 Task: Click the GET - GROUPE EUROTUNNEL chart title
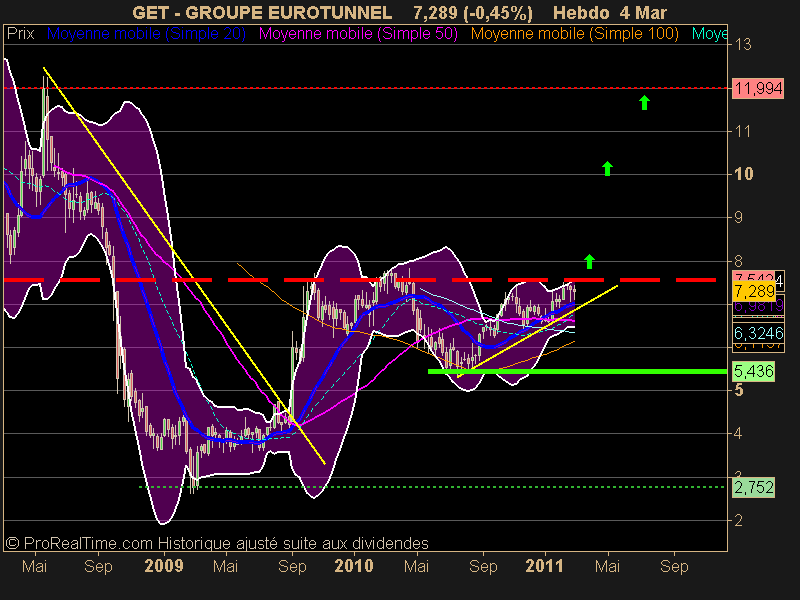pyautogui.click(x=262, y=12)
